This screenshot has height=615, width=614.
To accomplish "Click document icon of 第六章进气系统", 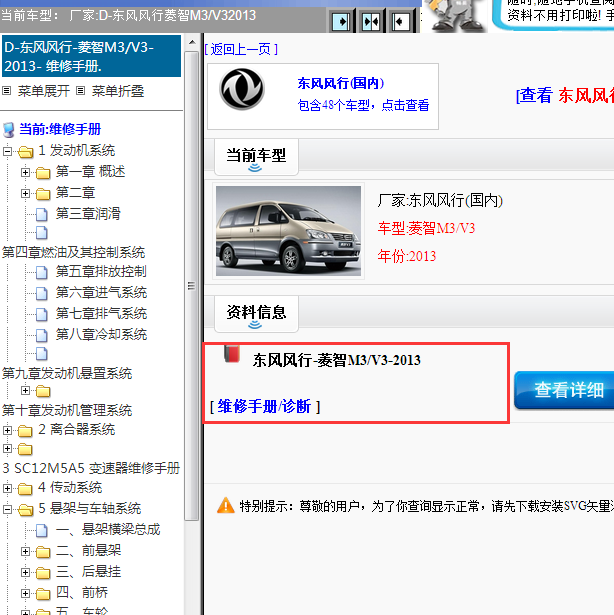I will (x=42, y=293).
